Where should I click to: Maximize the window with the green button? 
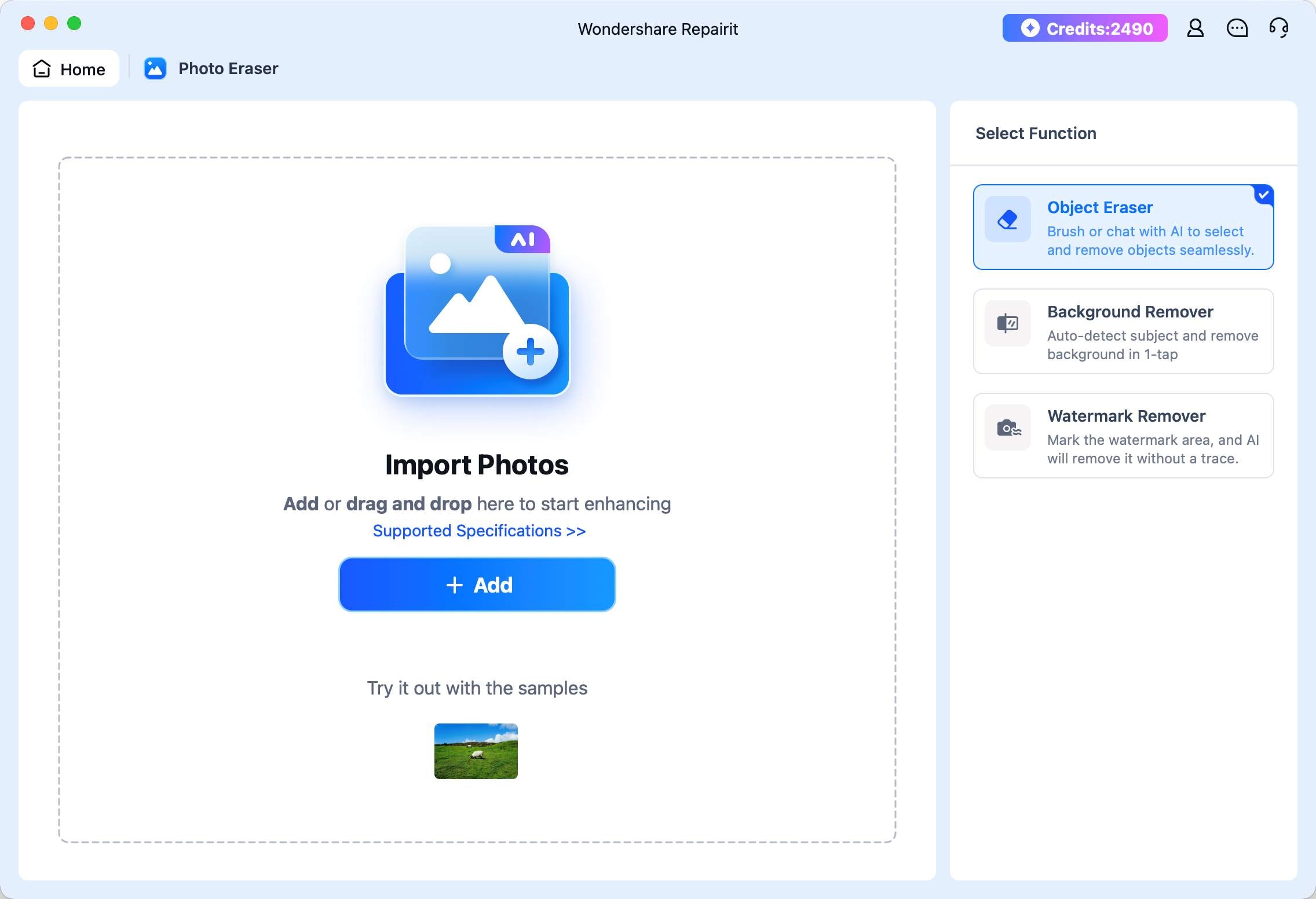(74, 23)
